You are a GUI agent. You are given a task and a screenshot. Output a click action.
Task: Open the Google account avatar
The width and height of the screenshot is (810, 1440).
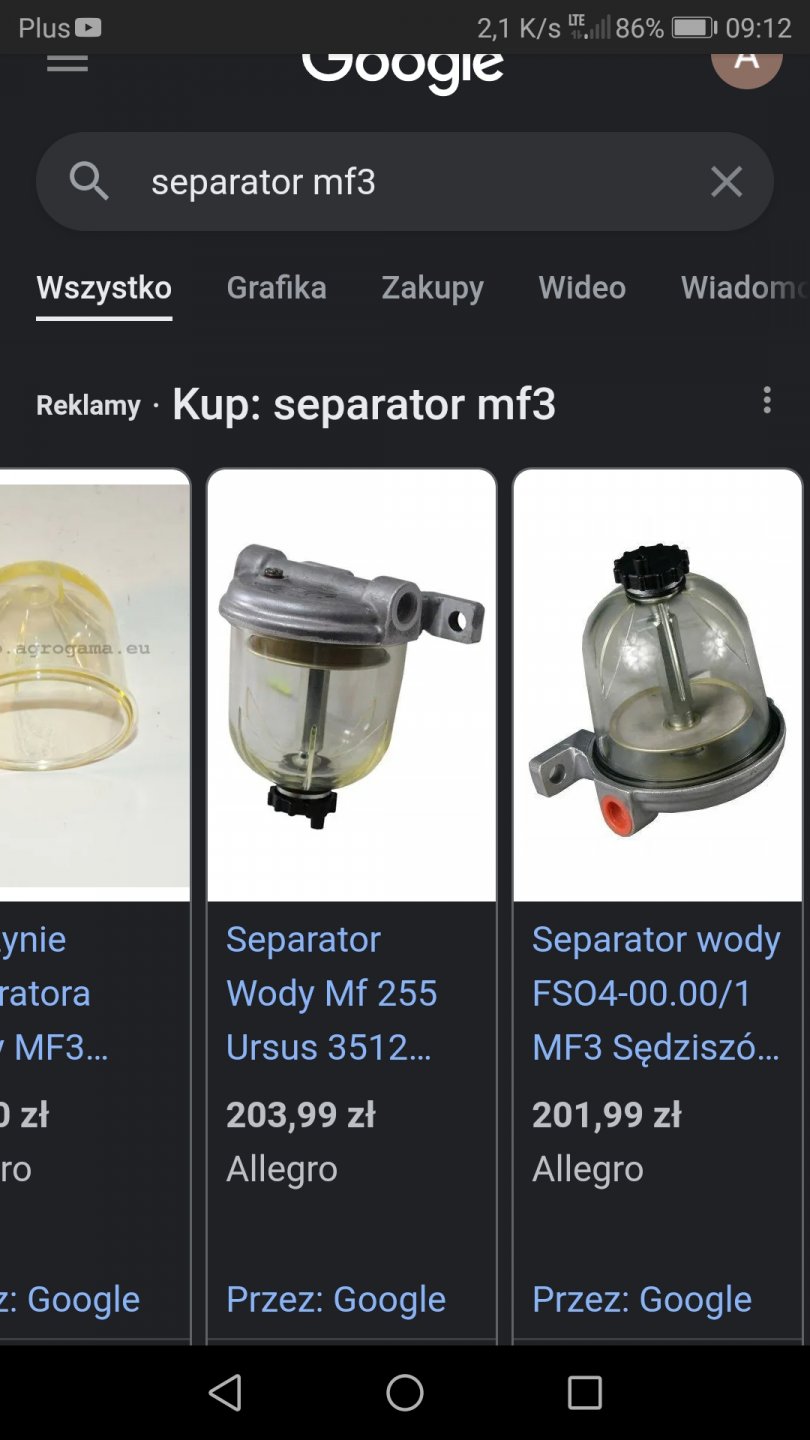(746, 64)
